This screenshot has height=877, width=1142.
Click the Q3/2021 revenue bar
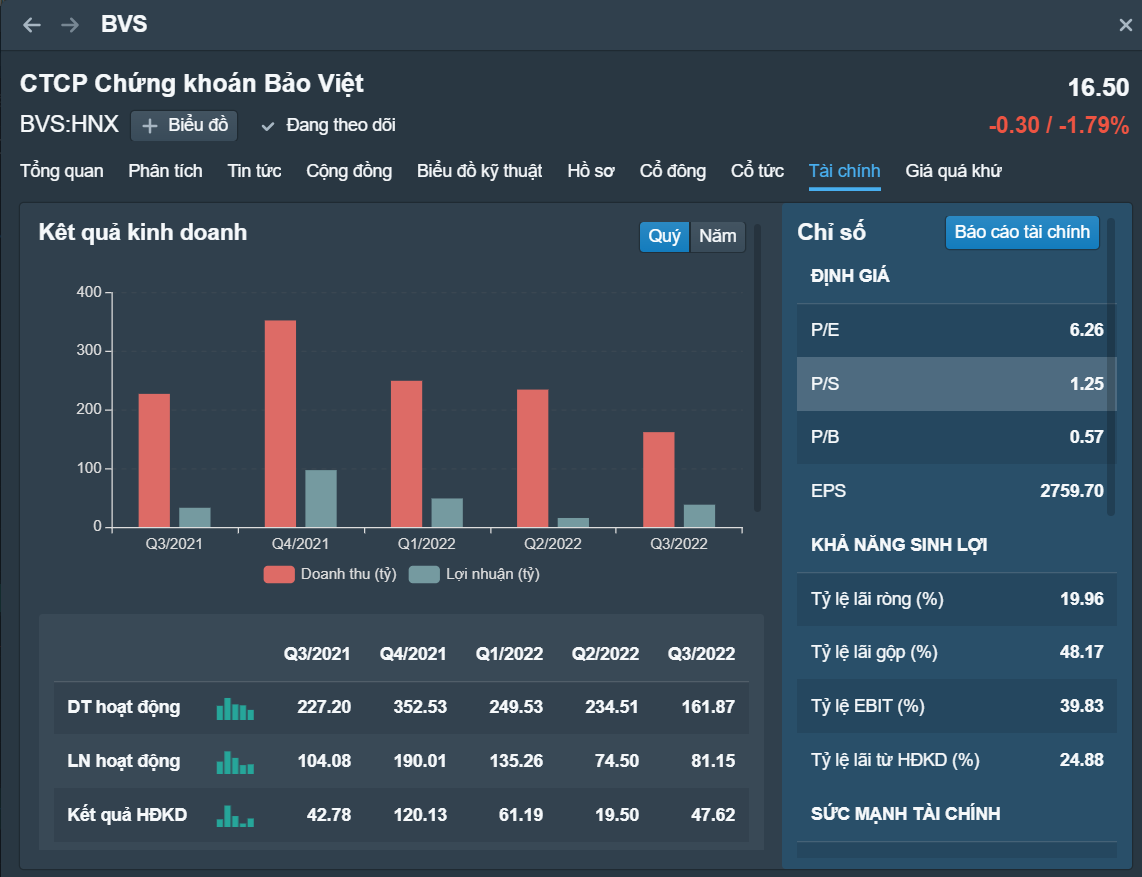tap(154, 460)
